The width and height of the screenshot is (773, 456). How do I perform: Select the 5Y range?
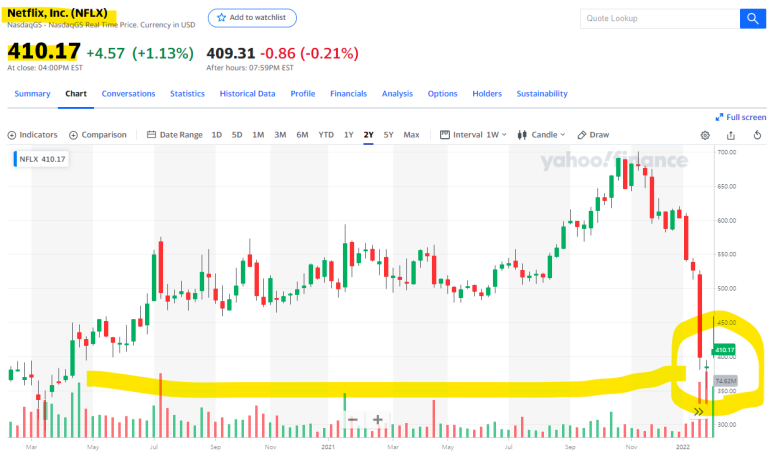click(x=388, y=135)
